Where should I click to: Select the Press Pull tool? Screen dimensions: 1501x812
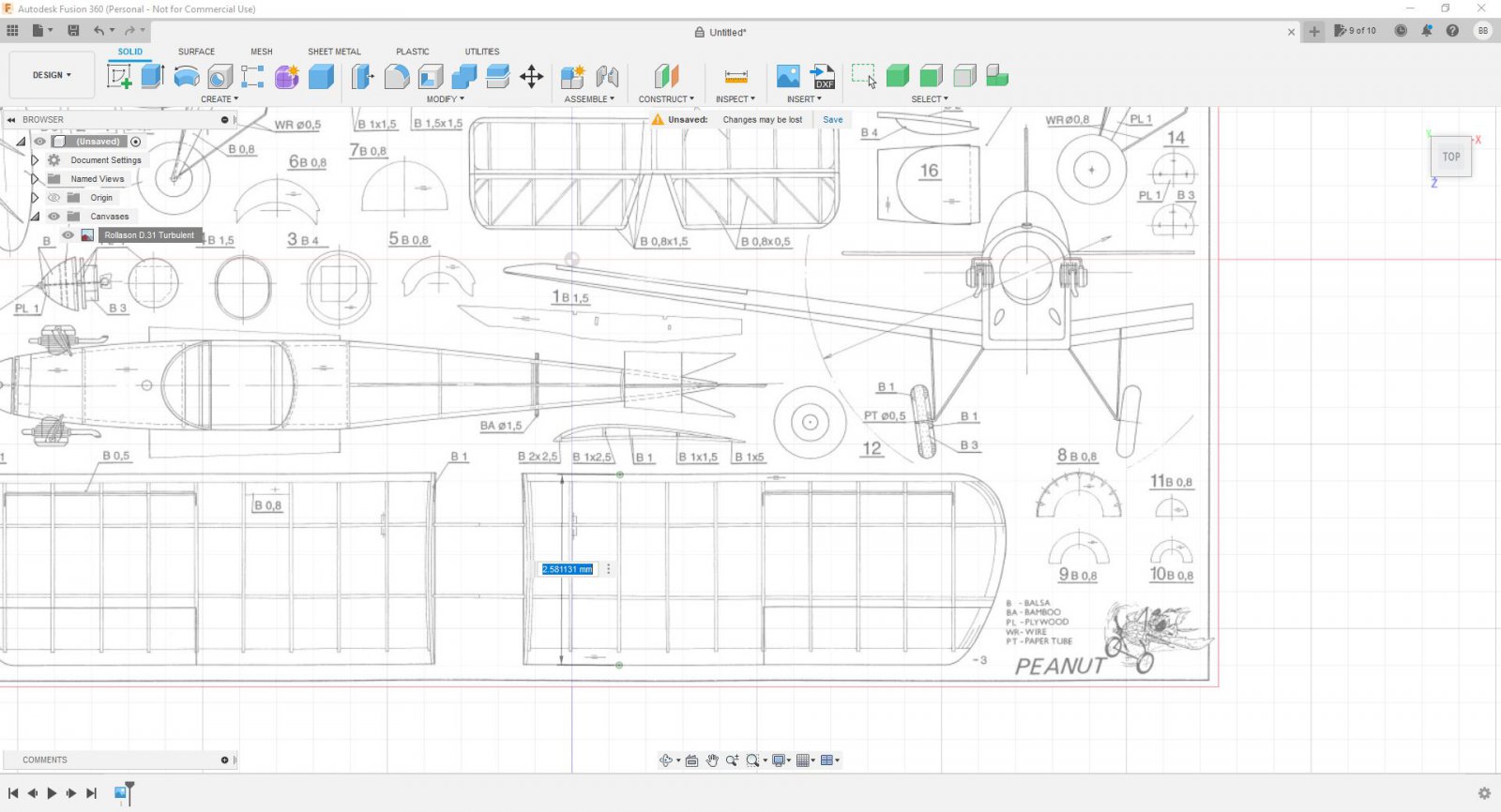coord(362,76)
